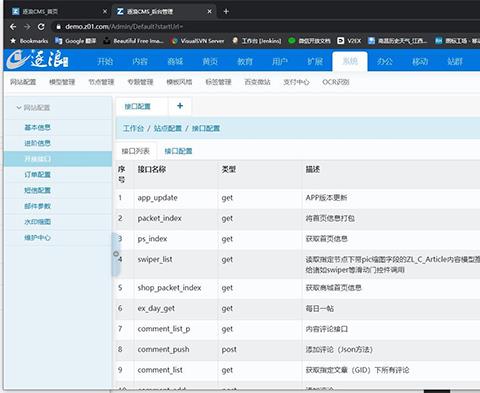Click the sidebar collapse handle

(116, 254)
